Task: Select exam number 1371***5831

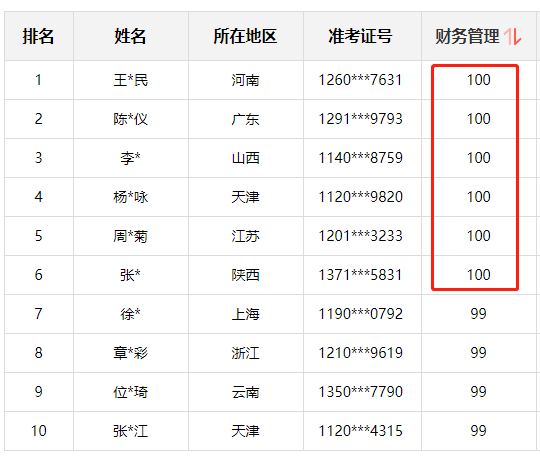Action: click(x=361, y=274)
